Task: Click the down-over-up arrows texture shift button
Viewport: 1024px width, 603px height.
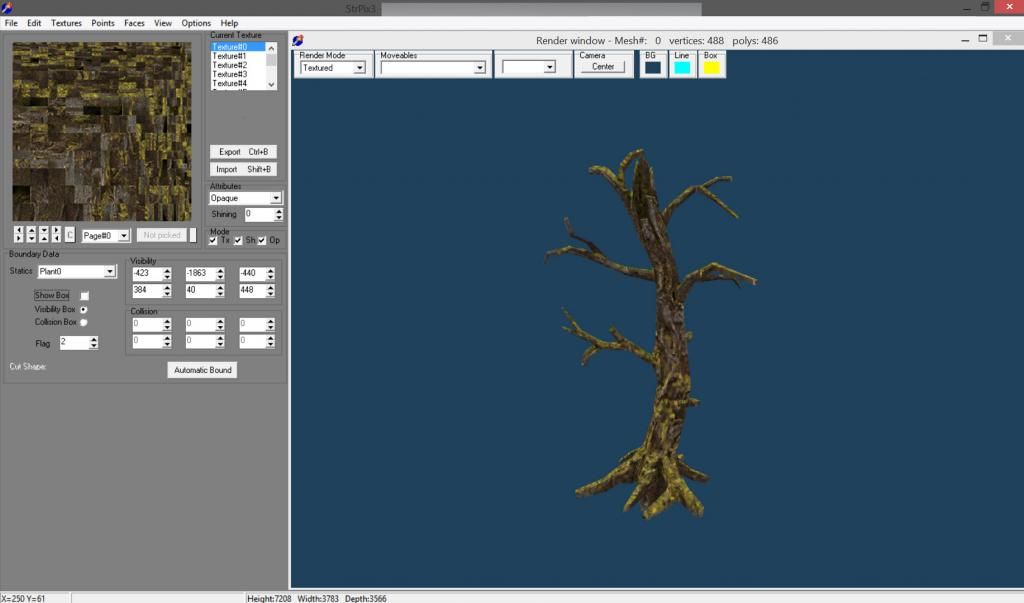Action: pyautogui.click(x=43, y=235)
